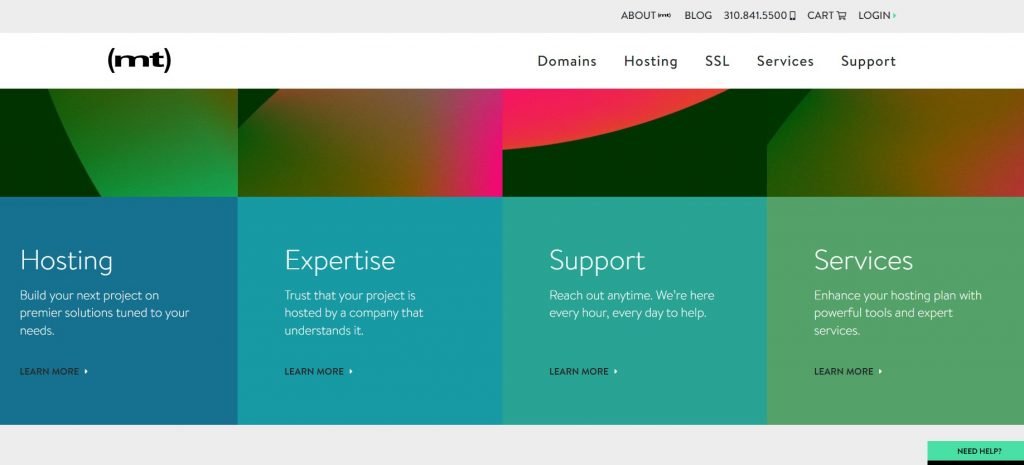Screen dimensions: 1024x465
Task: Open the Services menu in the navbar
Action: 785,61
